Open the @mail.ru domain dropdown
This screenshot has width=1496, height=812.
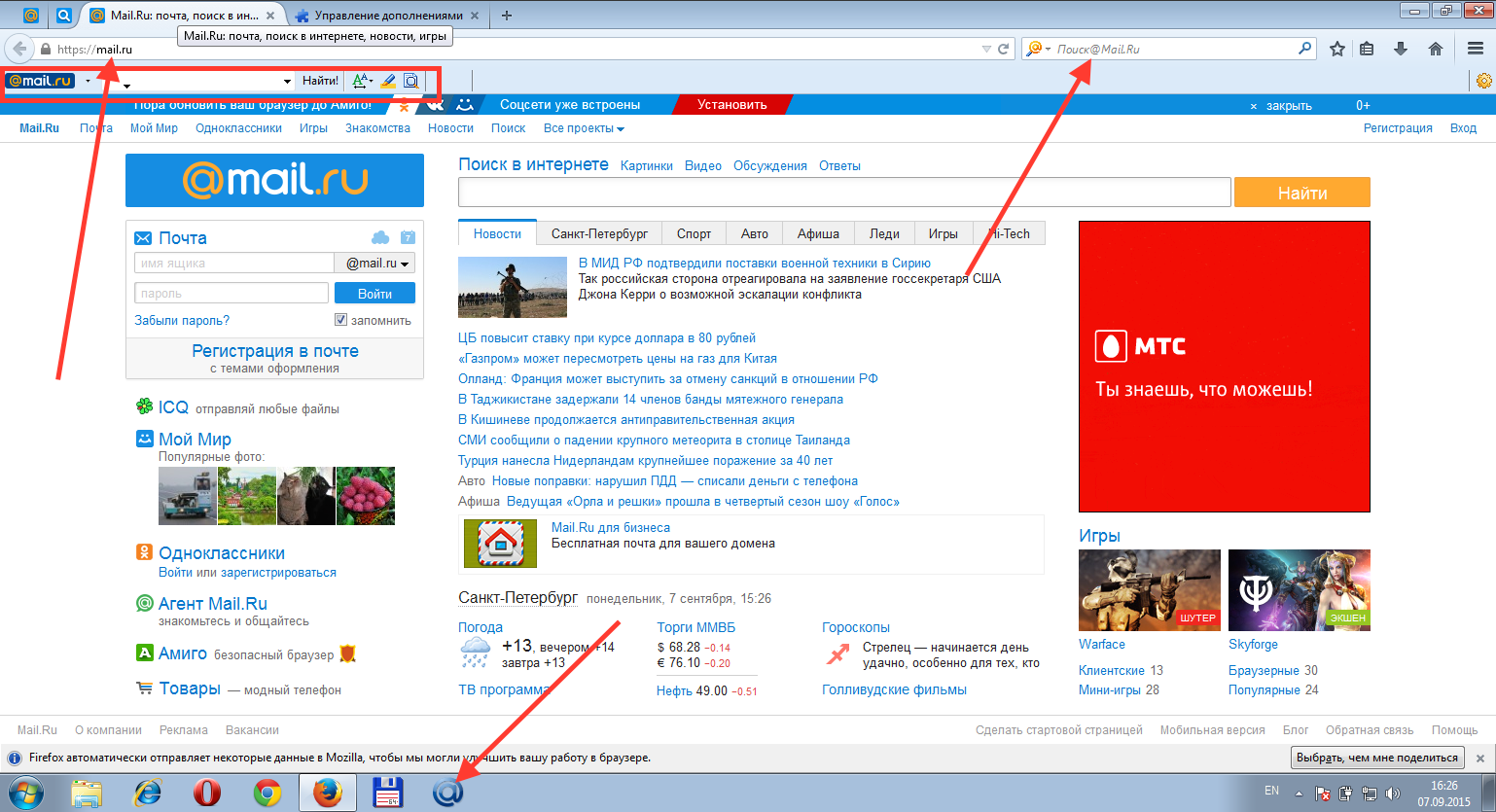tap(375, 263)
